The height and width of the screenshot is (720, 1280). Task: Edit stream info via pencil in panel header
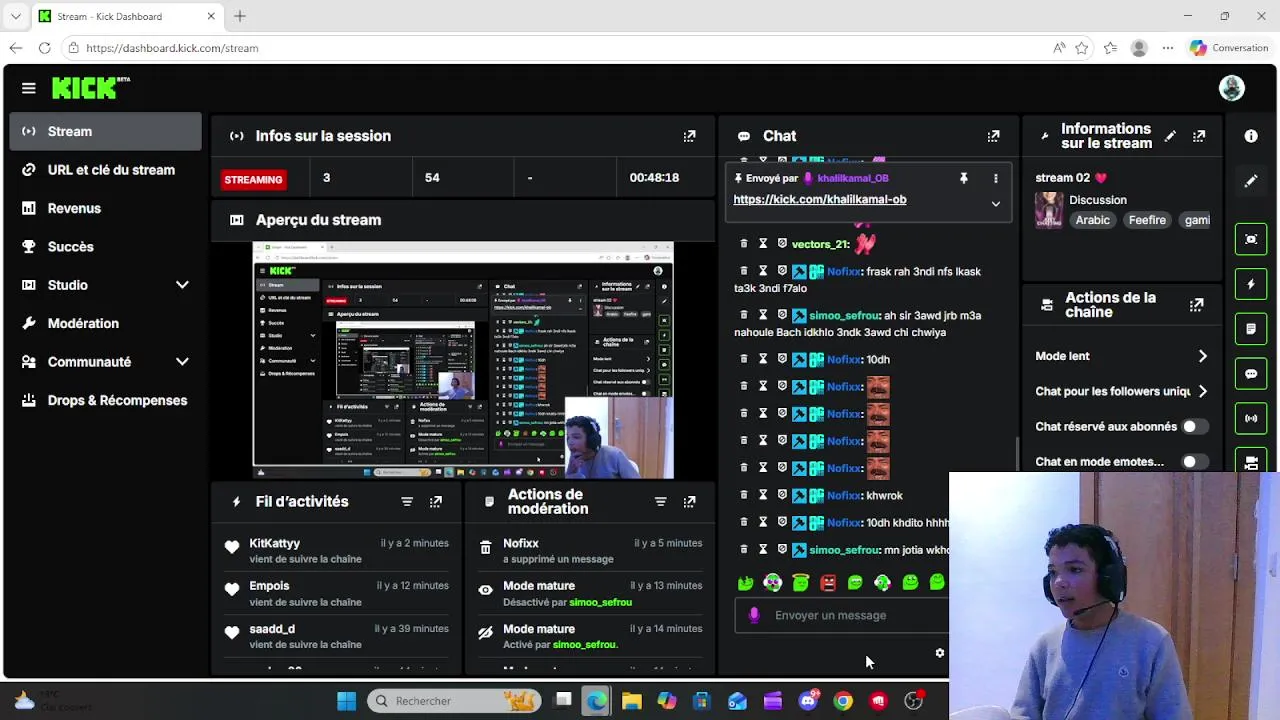coord(1170,136)
